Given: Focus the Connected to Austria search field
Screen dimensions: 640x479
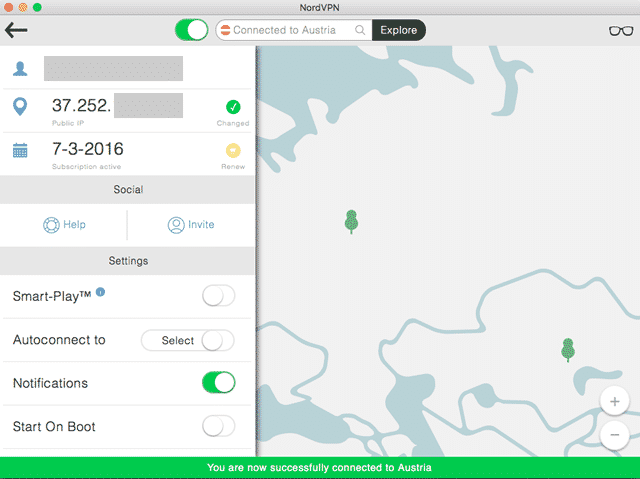Looking at the screenshot, I should point(293,30).
